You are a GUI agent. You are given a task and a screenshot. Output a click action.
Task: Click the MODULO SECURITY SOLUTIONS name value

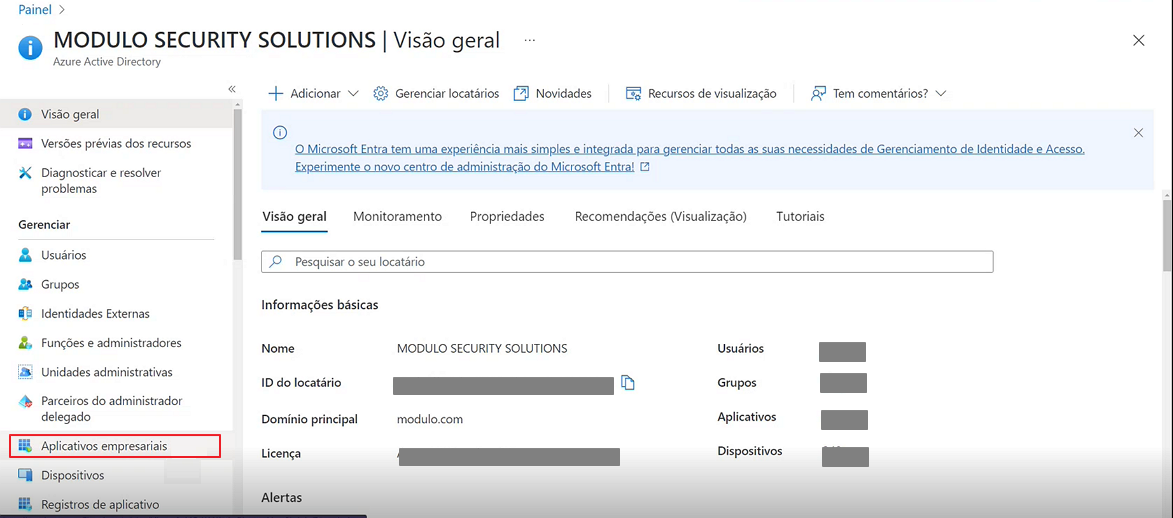coord(482,348)
